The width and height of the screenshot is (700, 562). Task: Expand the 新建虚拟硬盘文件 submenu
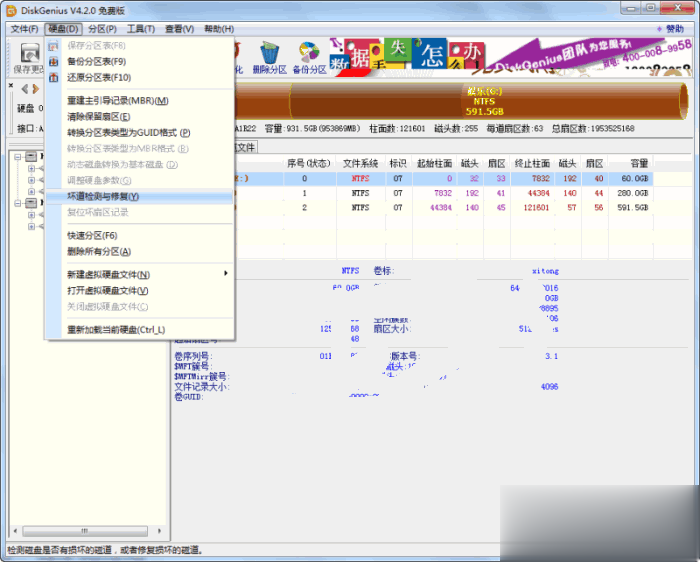108,274
